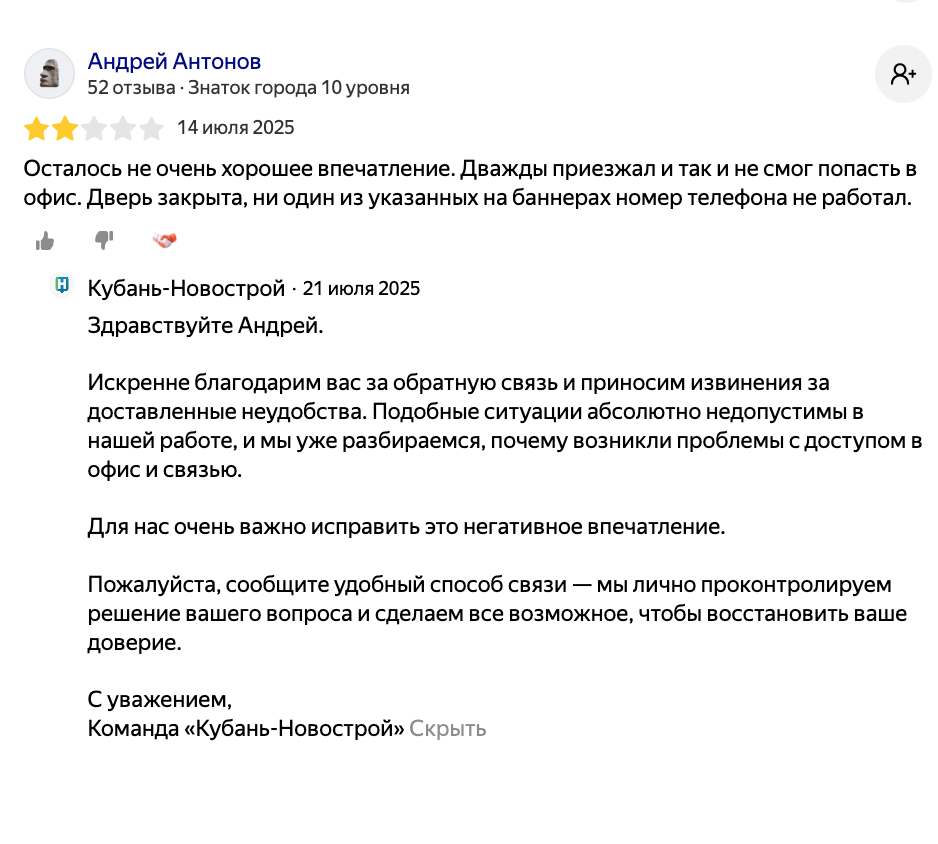Collapse the reply with Скрыть
Viewport: 938px width, 844px height.
click(447, 729)
